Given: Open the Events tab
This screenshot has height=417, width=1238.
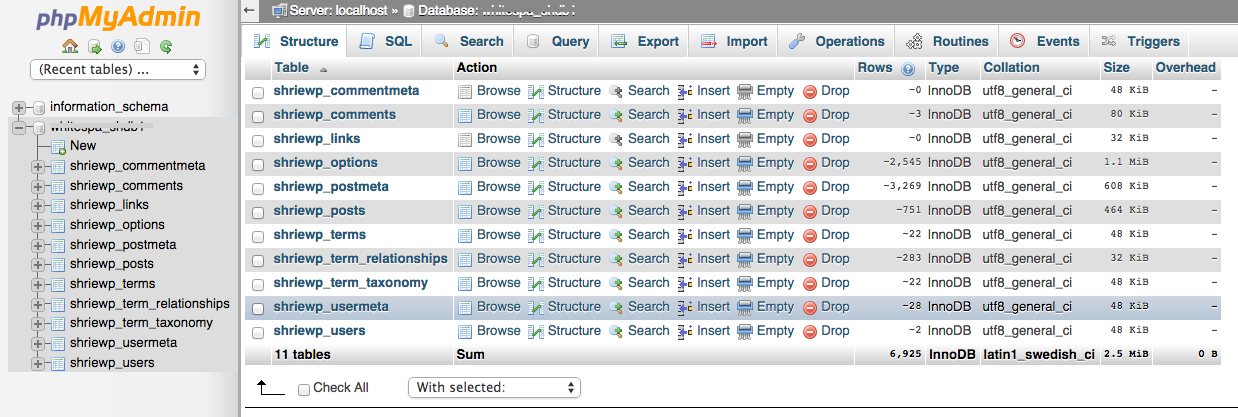Looking at the screenshot, I should pos(1044,41).
